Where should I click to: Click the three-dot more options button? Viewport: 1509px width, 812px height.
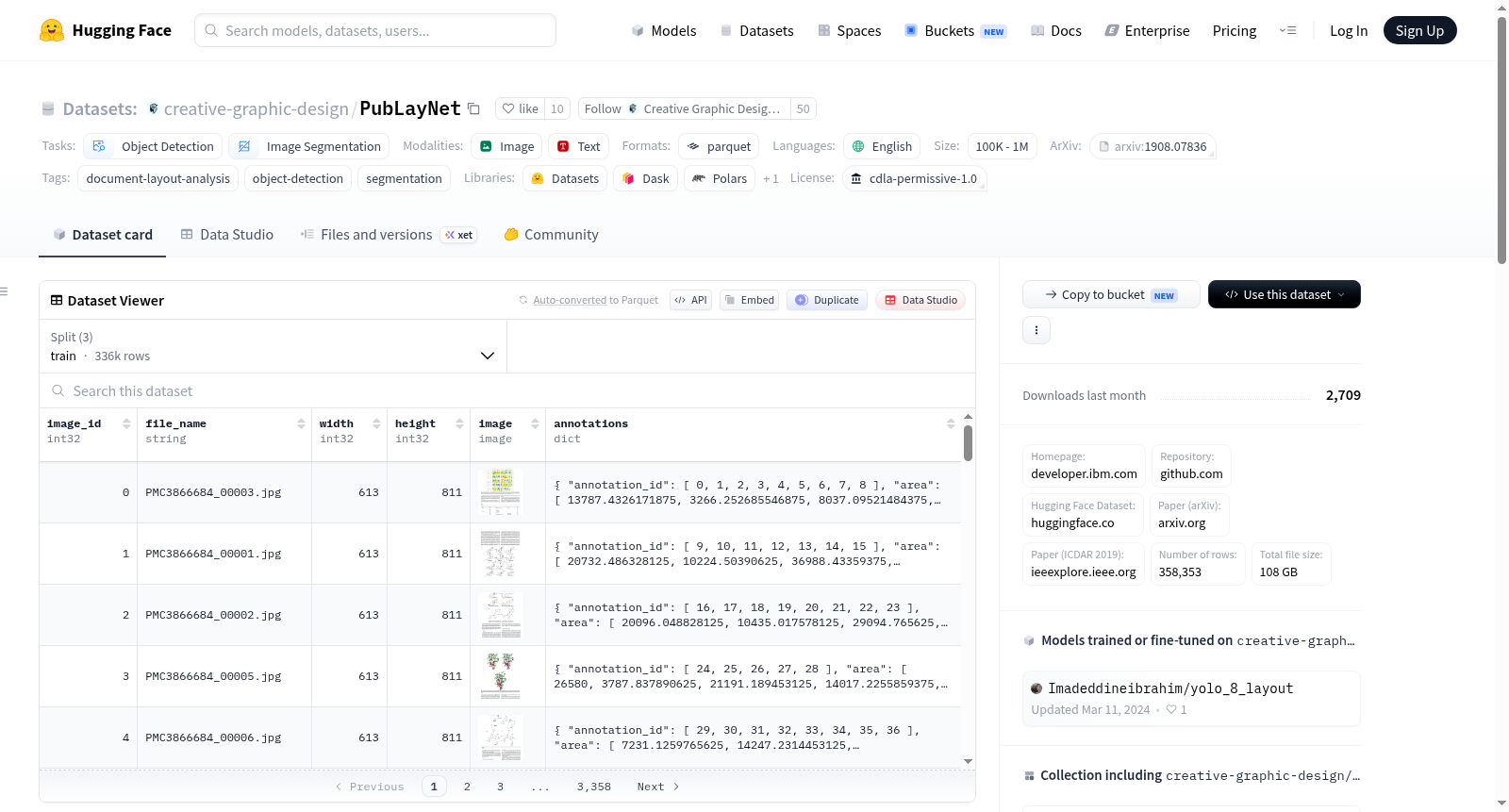[1036, 330]
